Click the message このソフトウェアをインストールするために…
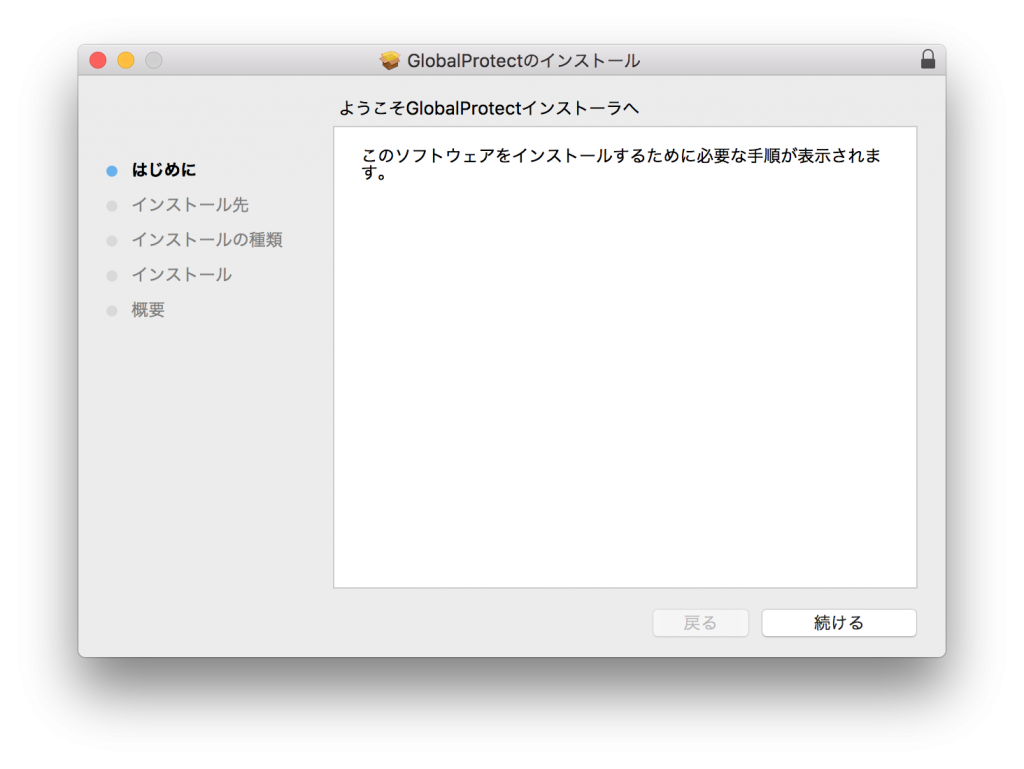This screenshot has height=769, width=1024. tap(621, 164)
